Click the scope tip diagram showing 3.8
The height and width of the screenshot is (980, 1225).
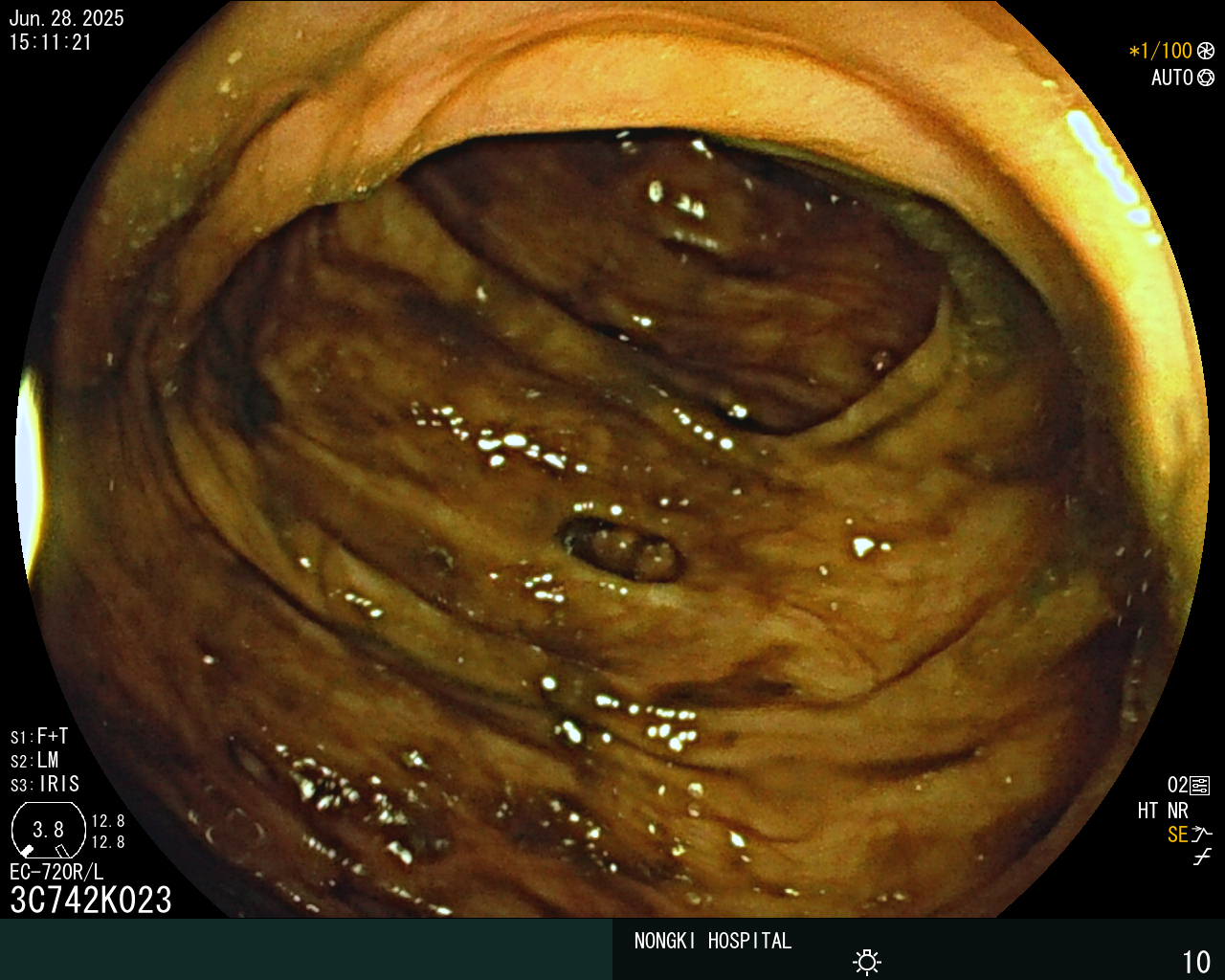click(48, 830)
